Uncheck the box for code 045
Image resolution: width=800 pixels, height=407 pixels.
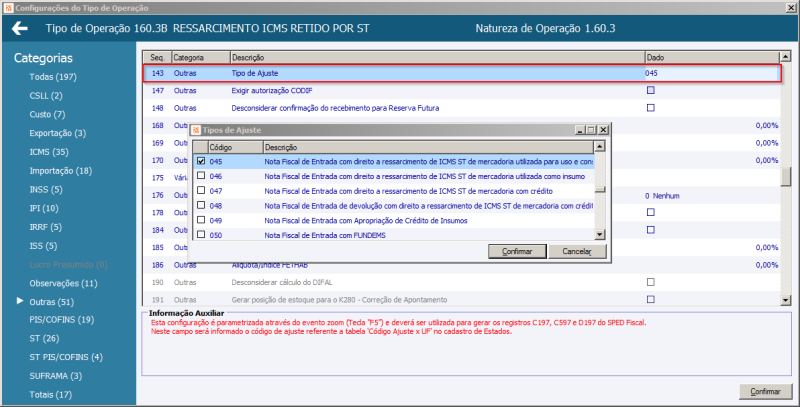(x=201, y=161)
